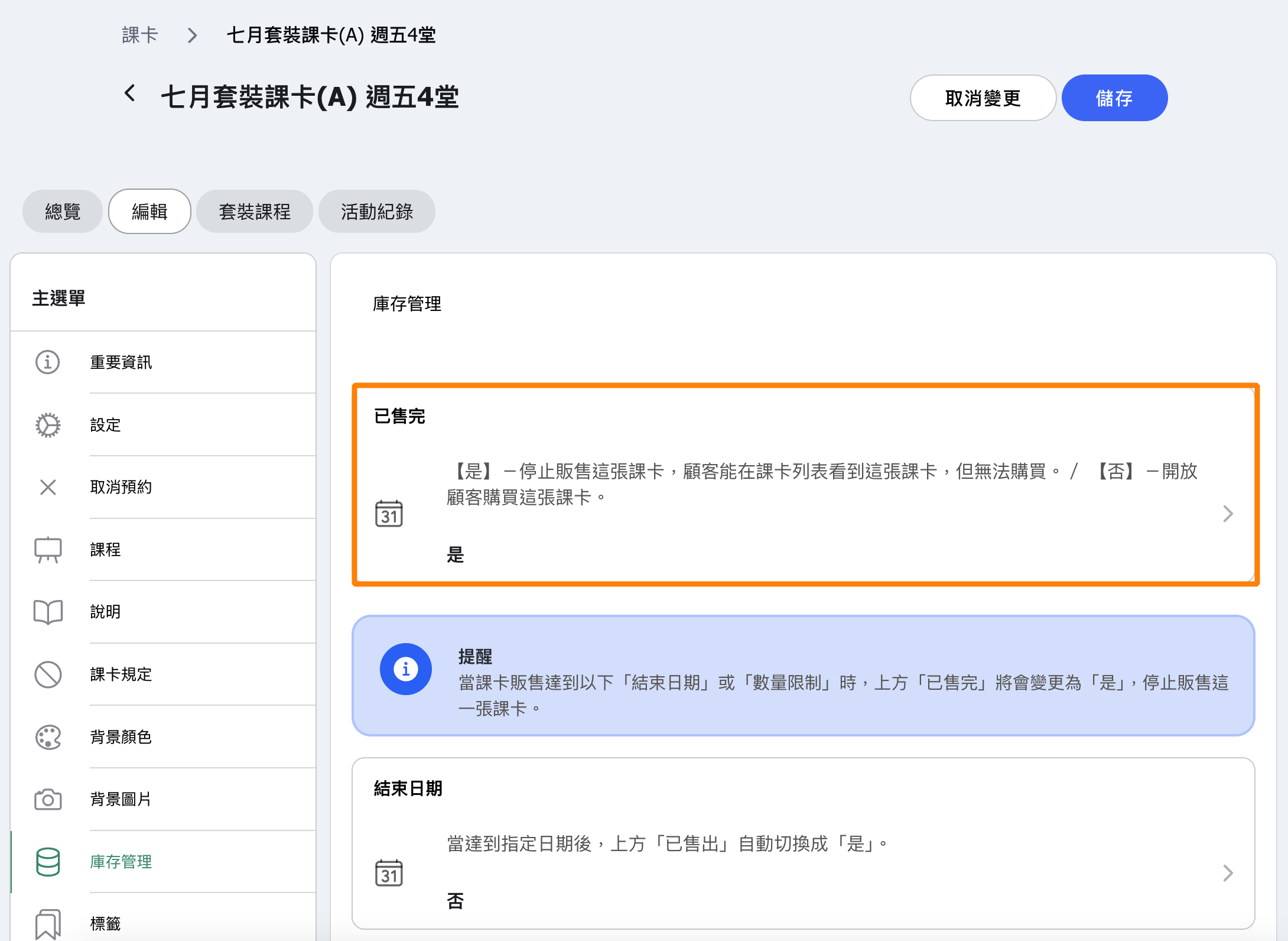This screenshot has width=1288, height=941.
Task: Expand the 已售完 setting chevron
Action: click(1228, 514)
